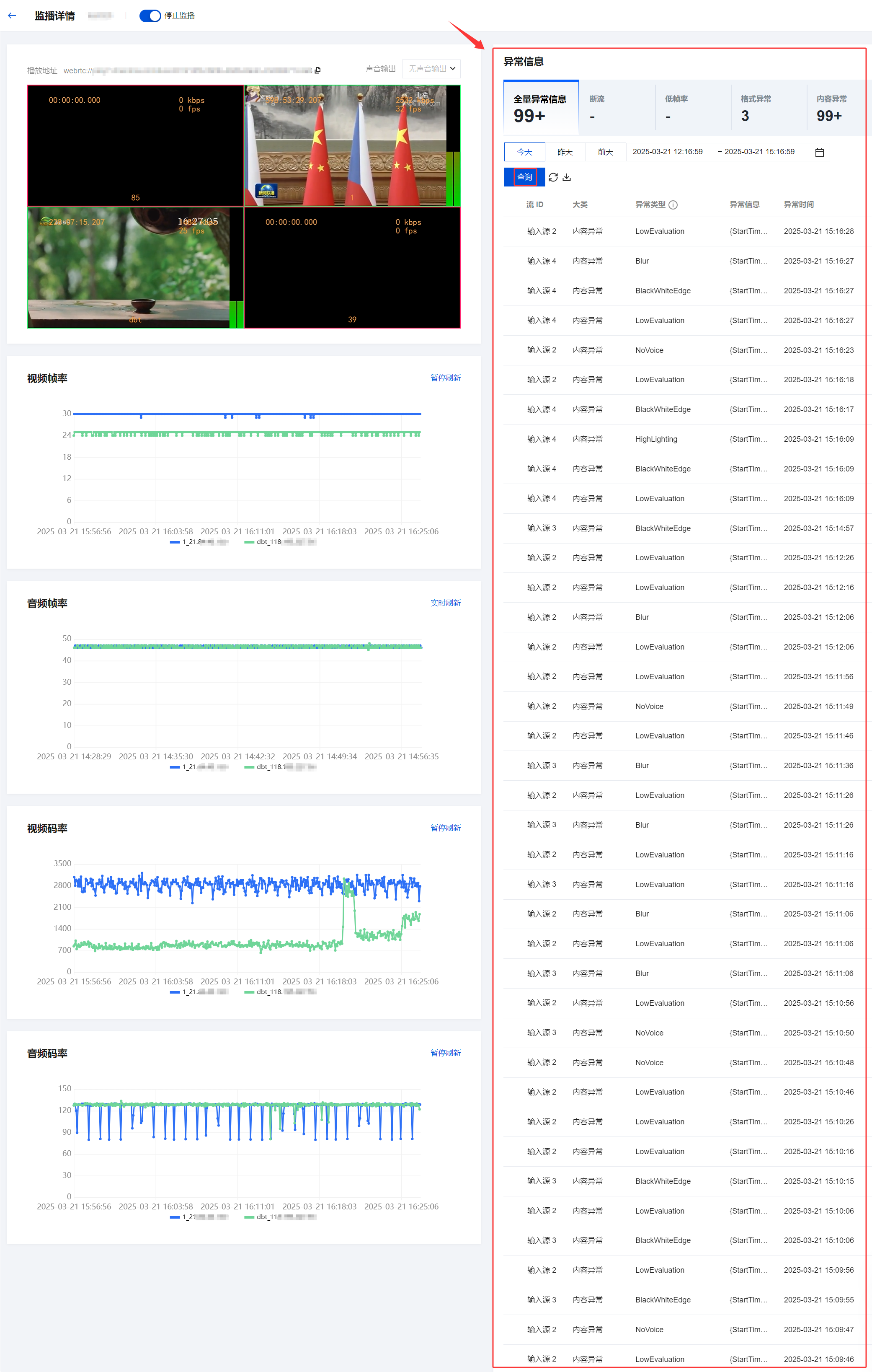Open the calendar date picker icon
Image resolution: width=872 pixels, height=1372 pixels.
820,152
